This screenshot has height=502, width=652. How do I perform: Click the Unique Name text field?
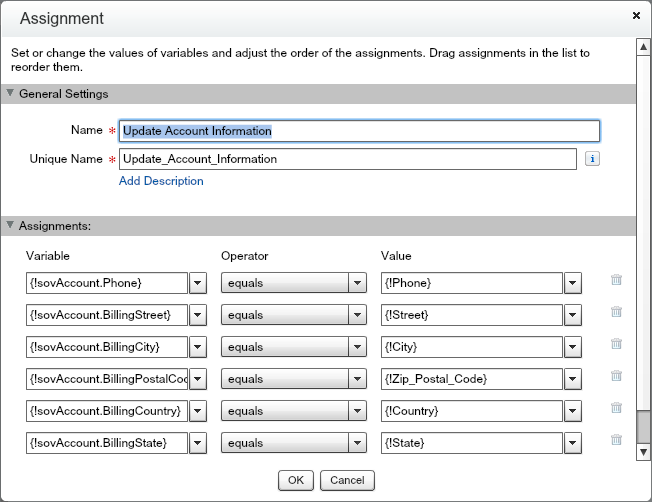coord(347,159)
